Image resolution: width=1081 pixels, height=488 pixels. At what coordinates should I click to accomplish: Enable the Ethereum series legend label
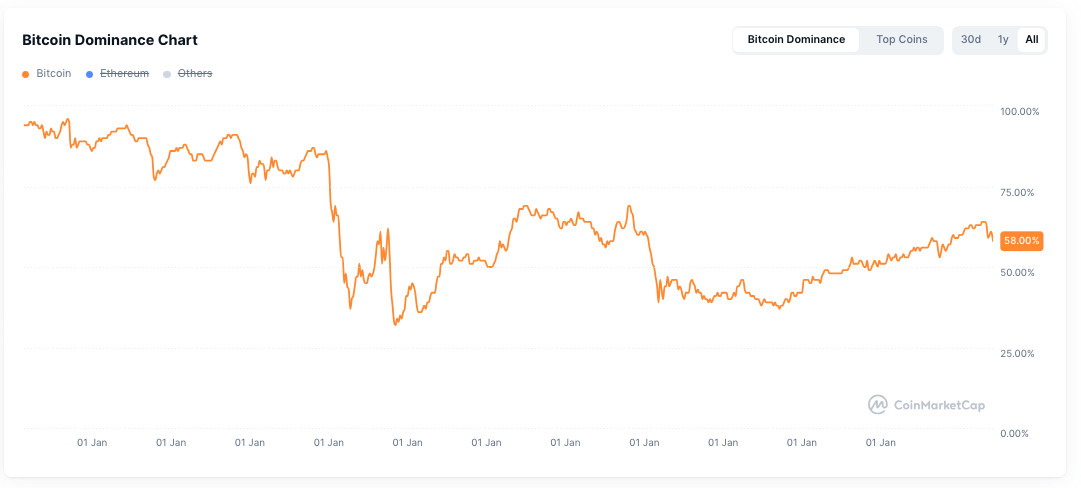[x=124, y=74]
